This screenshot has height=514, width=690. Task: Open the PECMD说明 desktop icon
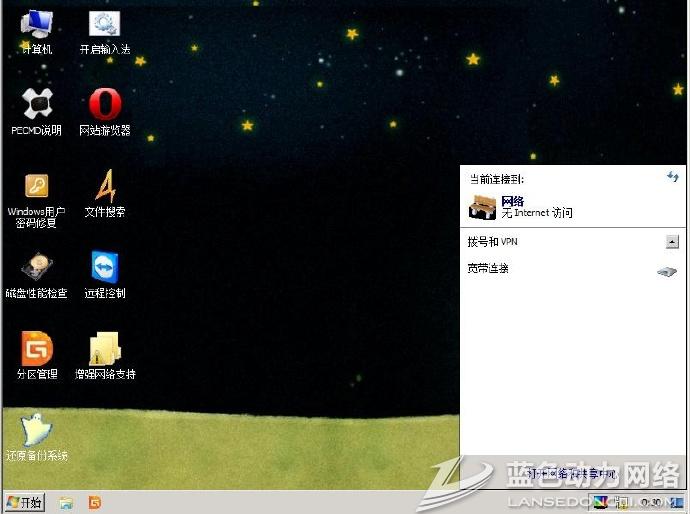[x=37, y=112]
